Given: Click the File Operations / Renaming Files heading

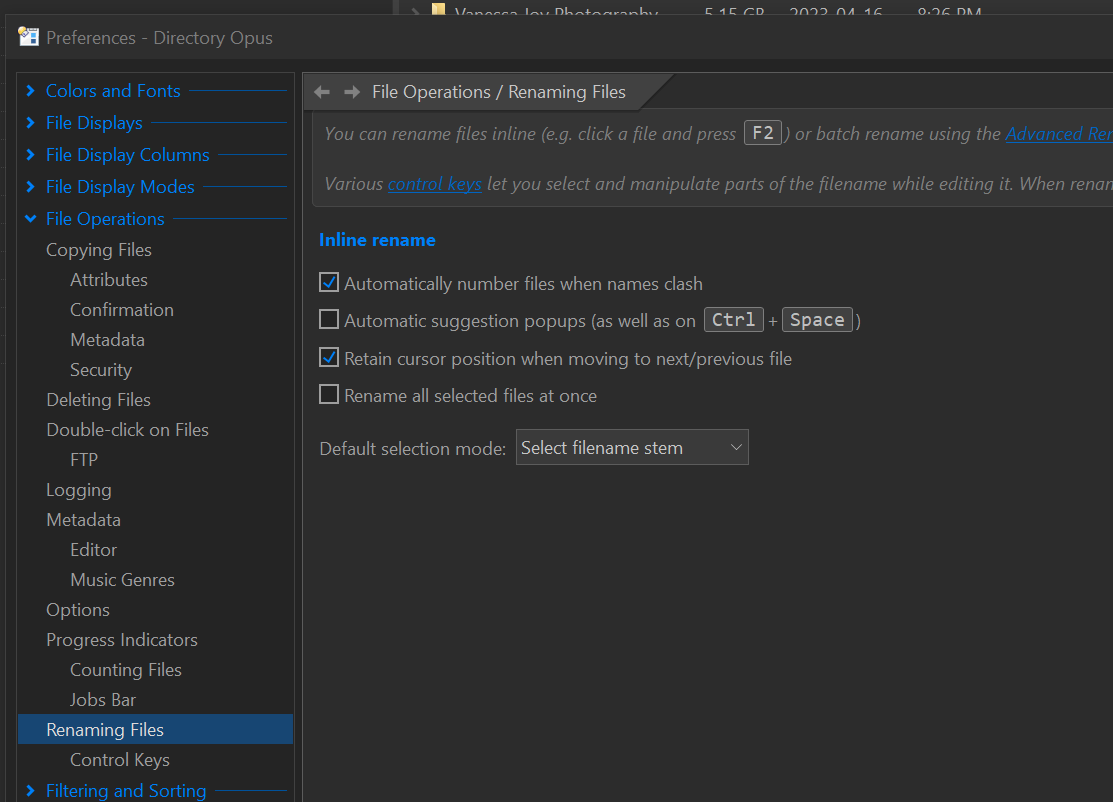Looking at the screenshot, I should tap(498, 92).
